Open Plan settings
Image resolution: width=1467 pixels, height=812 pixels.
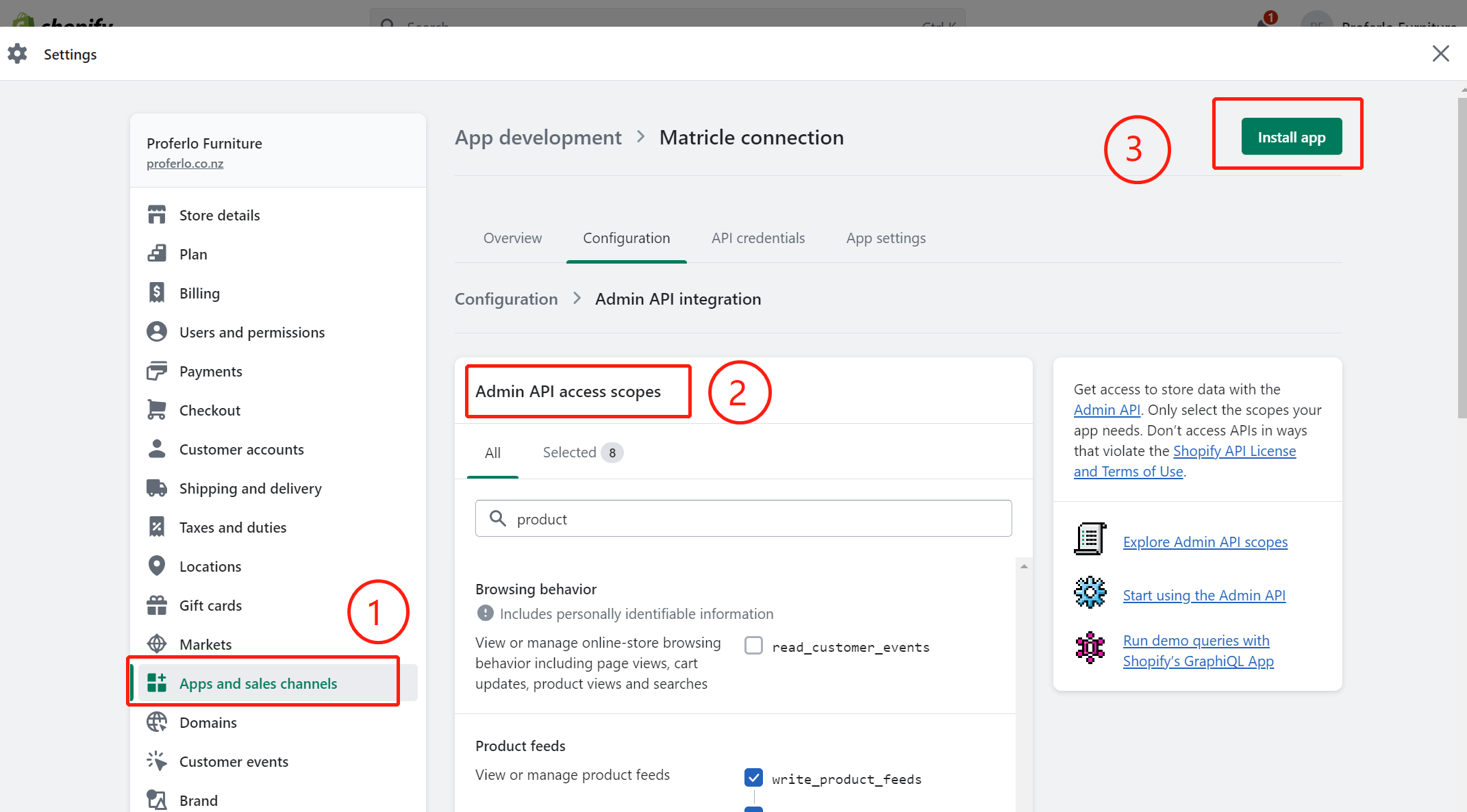click(x=278, y=254)
